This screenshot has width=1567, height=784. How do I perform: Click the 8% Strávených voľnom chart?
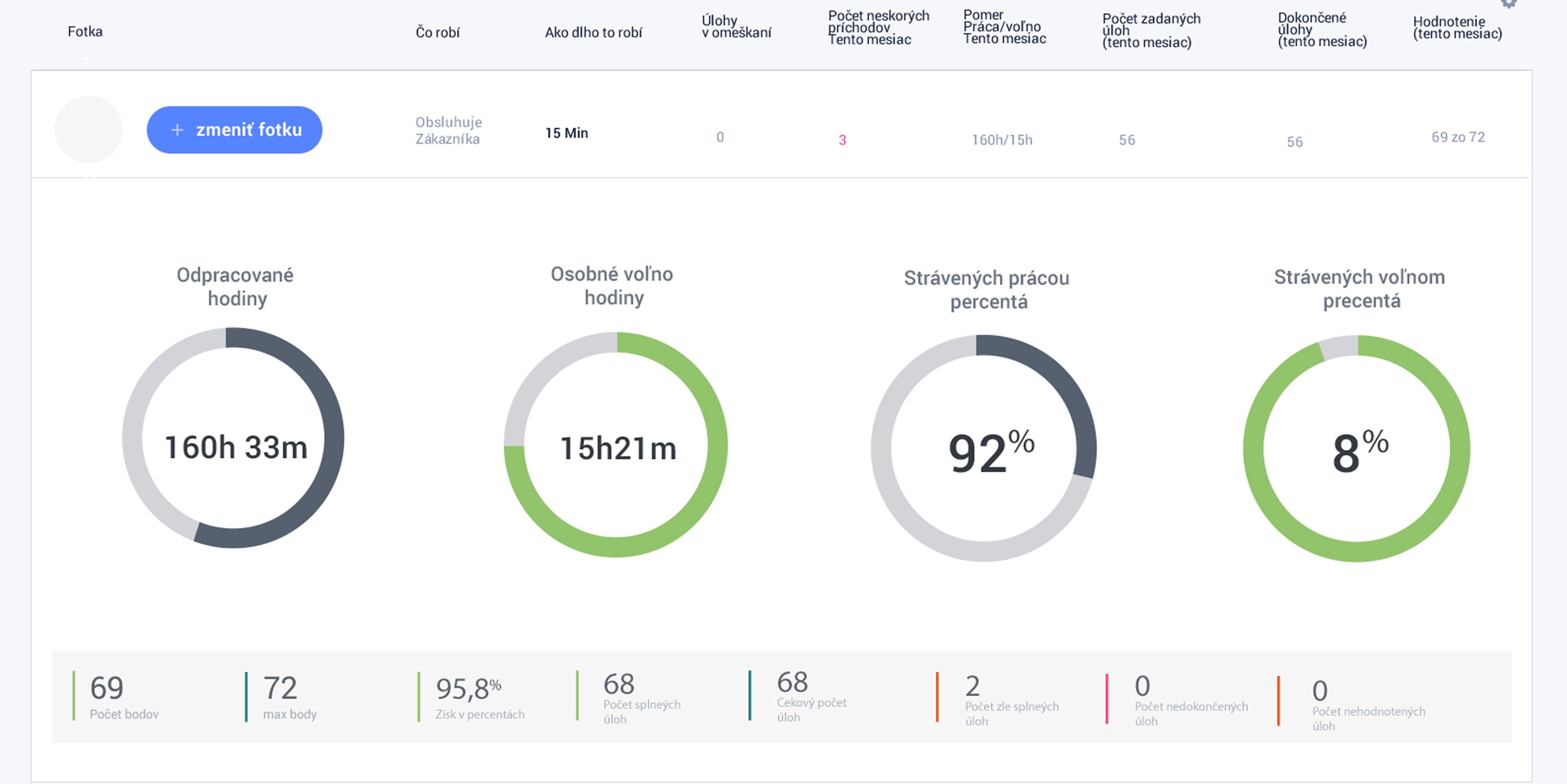click(x=1356, y=448)
